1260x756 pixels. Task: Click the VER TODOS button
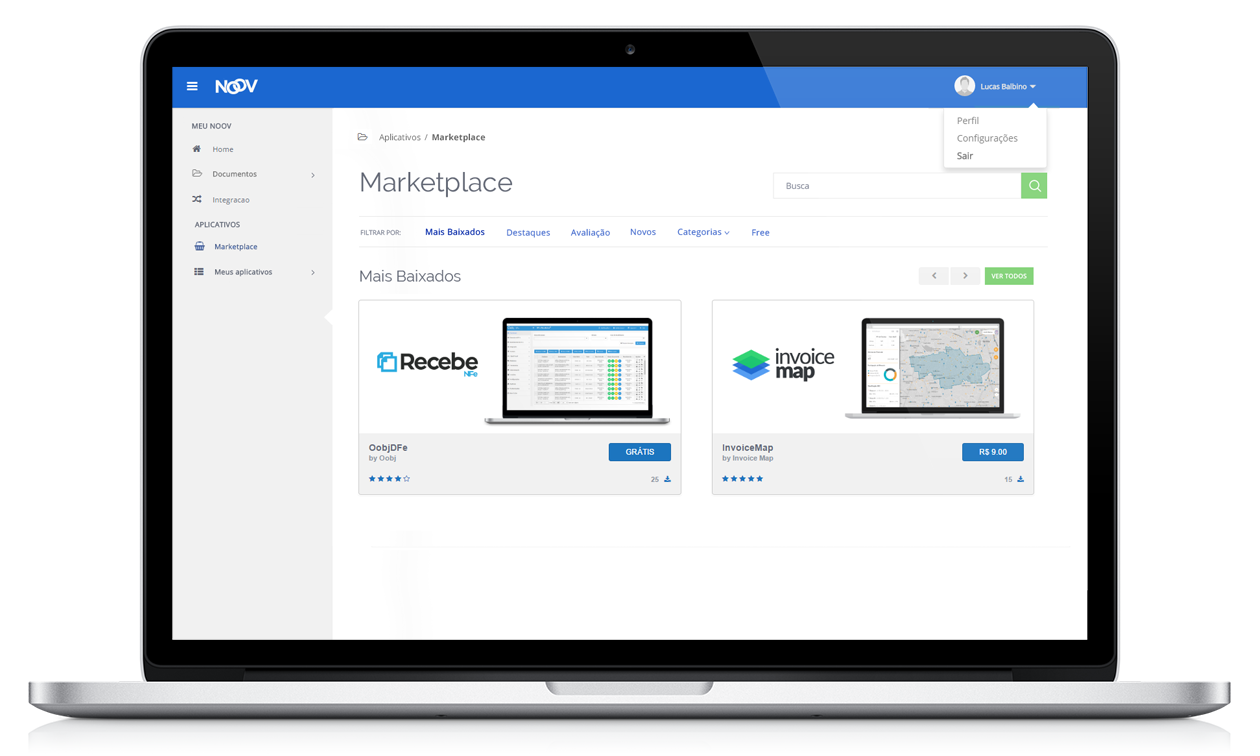pyautogui.click(x=1009, y=276)
